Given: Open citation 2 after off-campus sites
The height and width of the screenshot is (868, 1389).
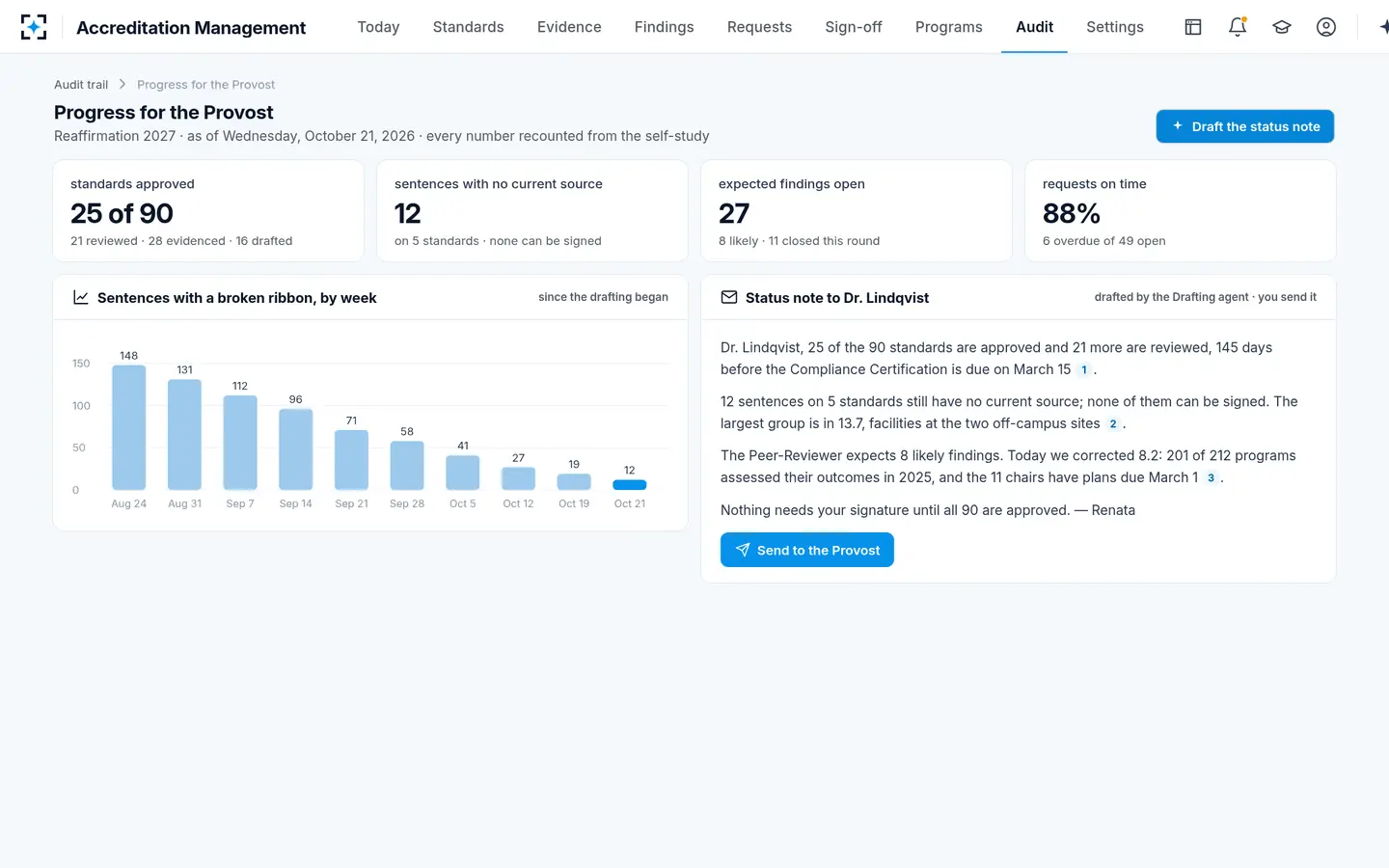Looking at the screenshot, I should pyautogui.click(x=1113, y=424).
